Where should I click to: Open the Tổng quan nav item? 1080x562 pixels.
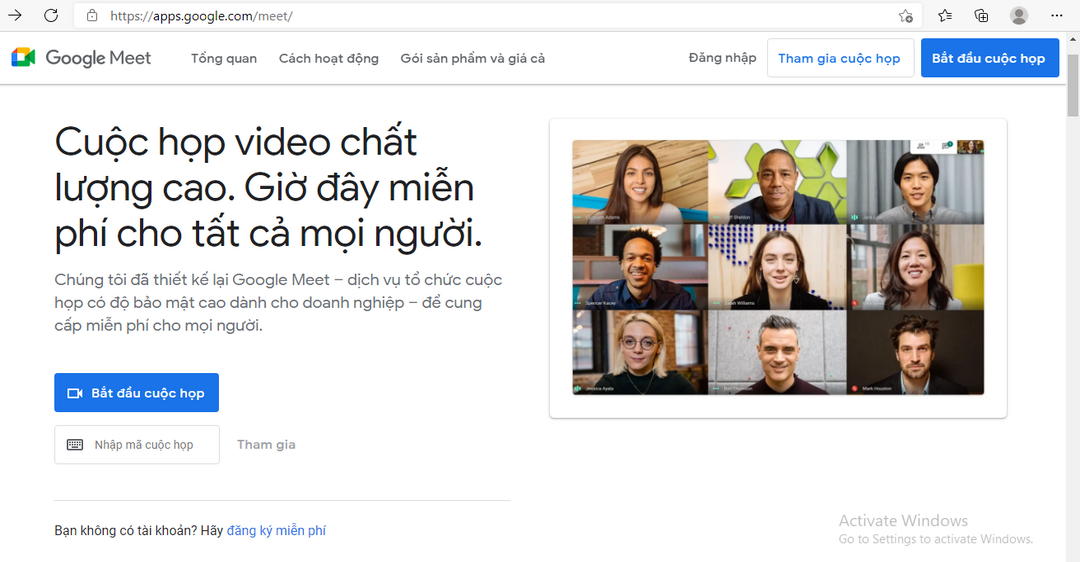[224, 59]
